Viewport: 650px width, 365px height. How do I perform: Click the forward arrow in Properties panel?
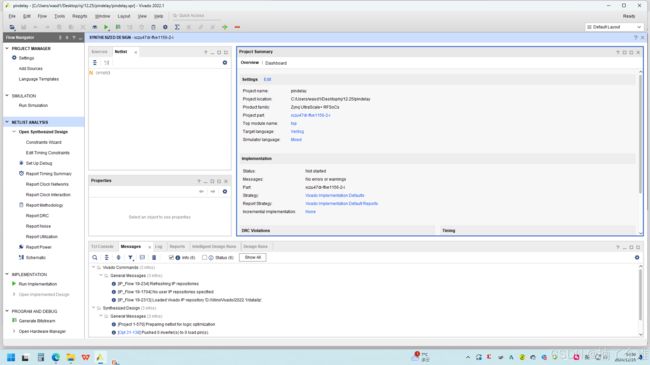213,192
